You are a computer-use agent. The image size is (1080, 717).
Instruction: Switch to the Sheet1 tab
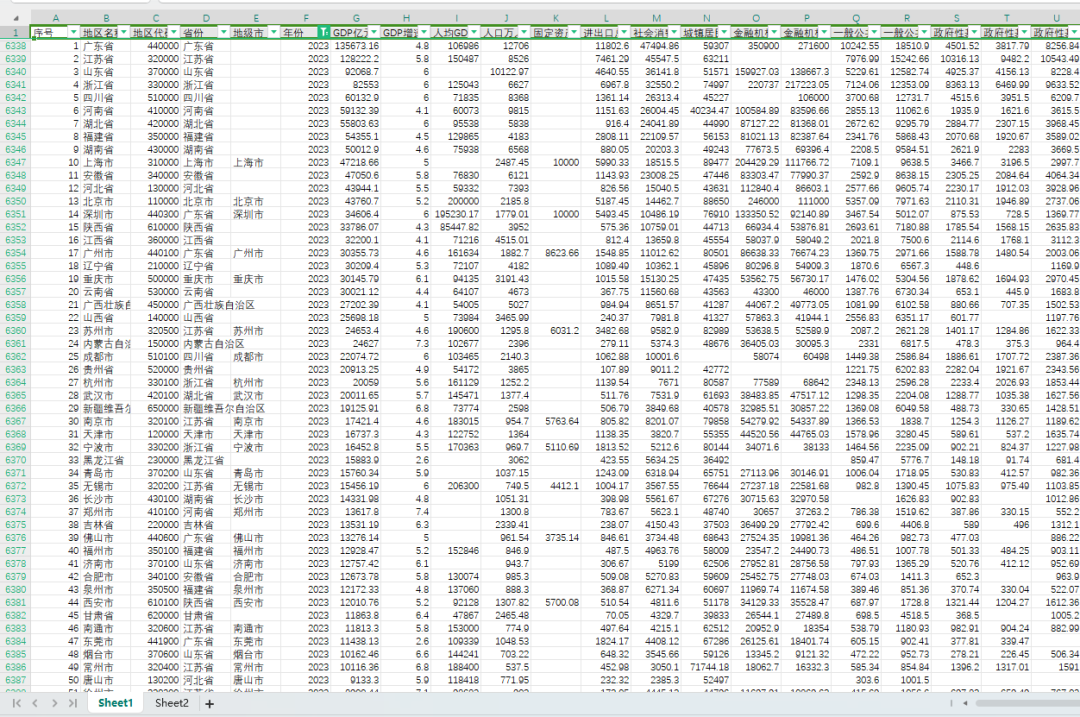pos(115,703)
